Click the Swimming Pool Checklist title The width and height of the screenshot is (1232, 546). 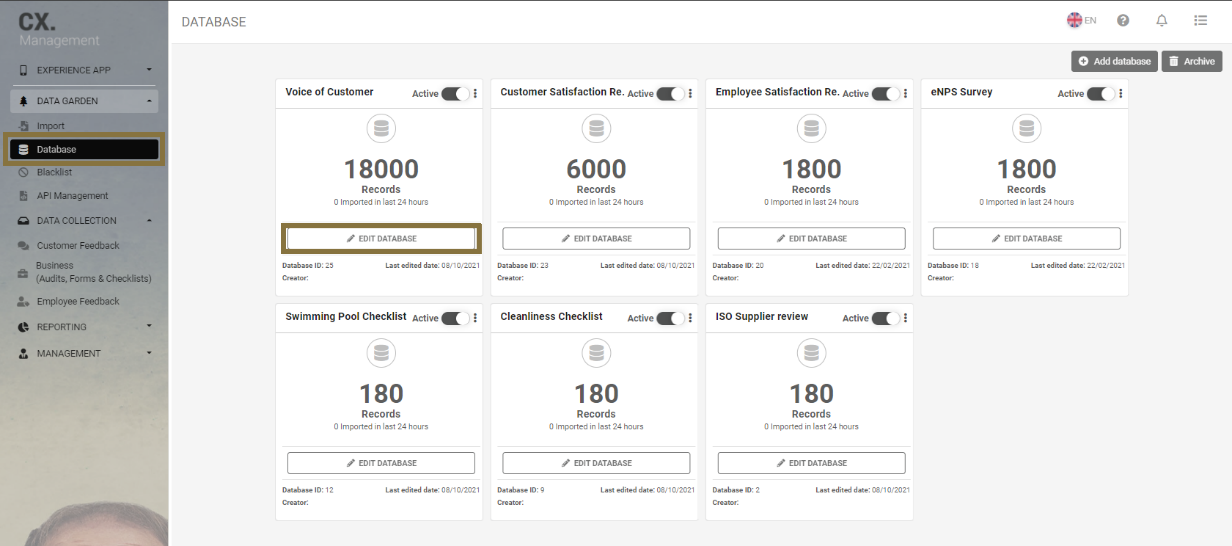(x=346, y=316)
